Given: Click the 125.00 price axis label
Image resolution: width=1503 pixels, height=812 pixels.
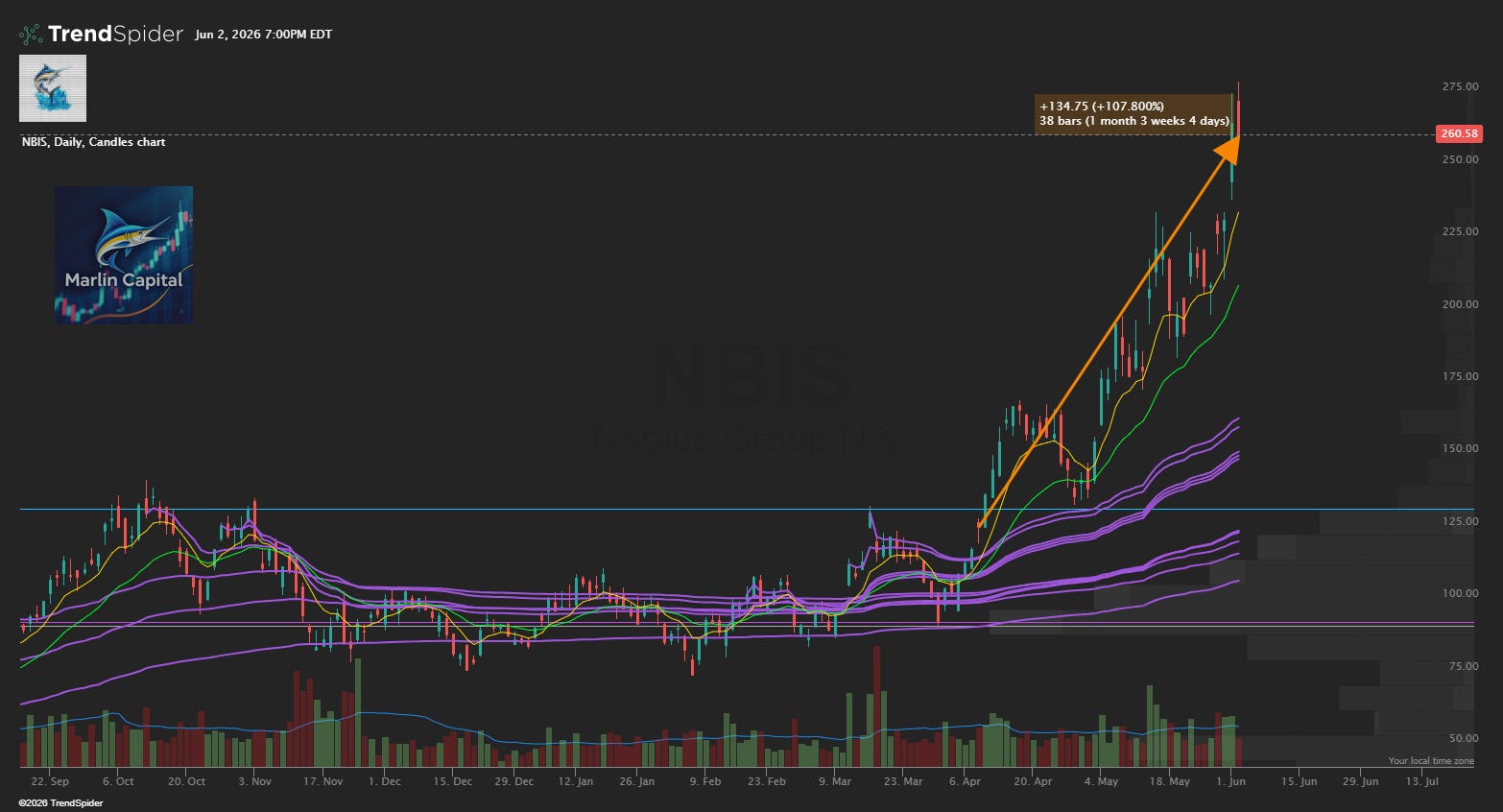Looking at the screenshot, I should pyautogui.click(x=1460, y=521).
